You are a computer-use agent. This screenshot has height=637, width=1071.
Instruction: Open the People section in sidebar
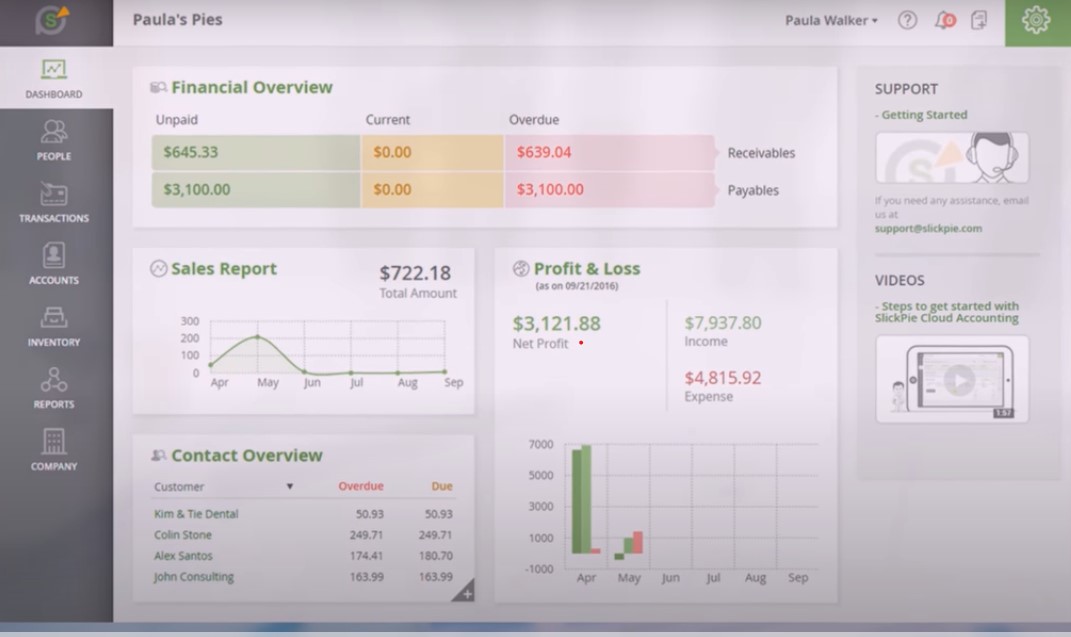coord(54,140)
